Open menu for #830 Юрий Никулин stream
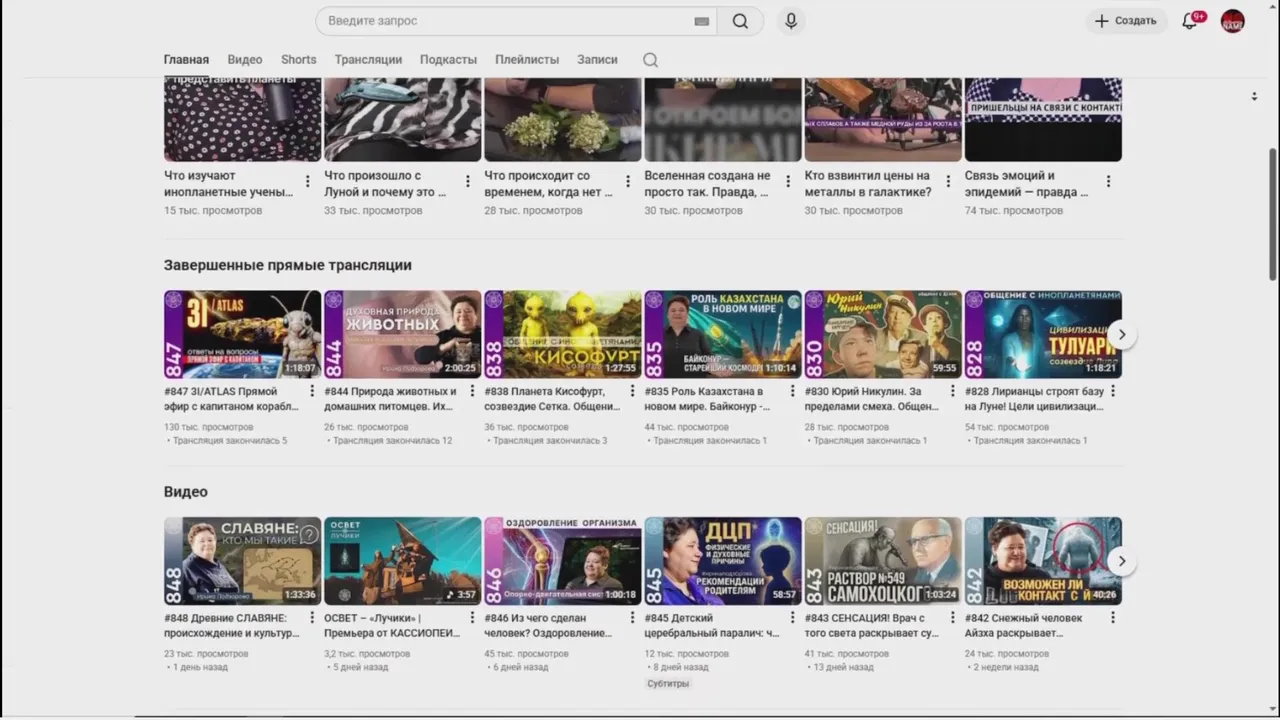This screenshot has height=720, width=1280. (952, 391)
